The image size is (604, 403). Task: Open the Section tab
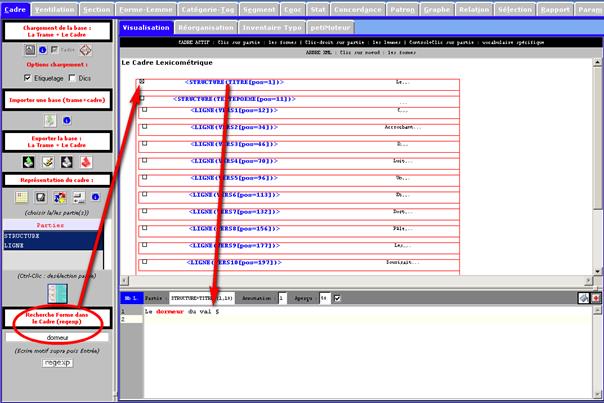[97, 10]
